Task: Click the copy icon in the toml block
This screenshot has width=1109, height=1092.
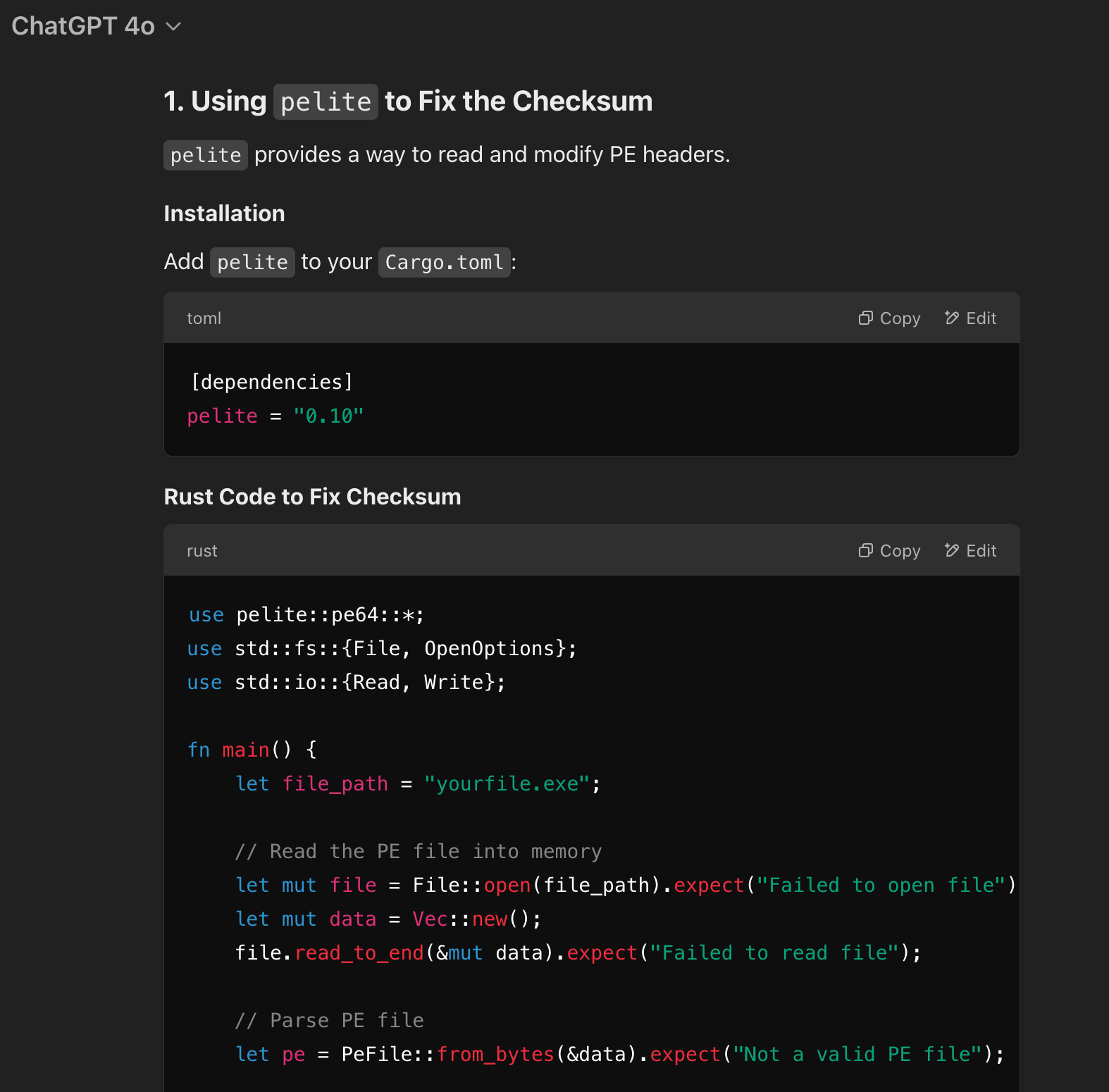Action: tap(866, 318)
